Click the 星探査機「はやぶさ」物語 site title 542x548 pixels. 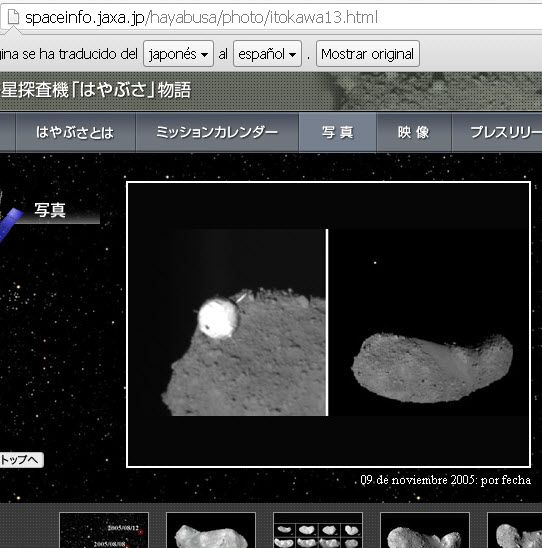(x=95, y=90)
